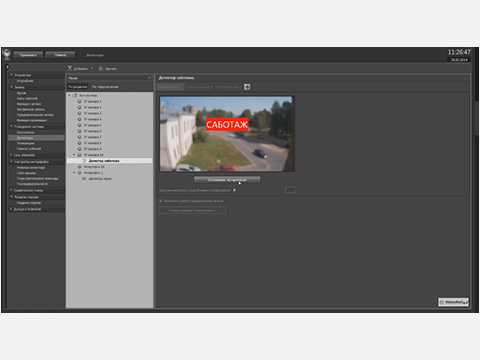Collapse the Поведение системы section header
This screenshot has width=480, height=360.
click(37, 127)
